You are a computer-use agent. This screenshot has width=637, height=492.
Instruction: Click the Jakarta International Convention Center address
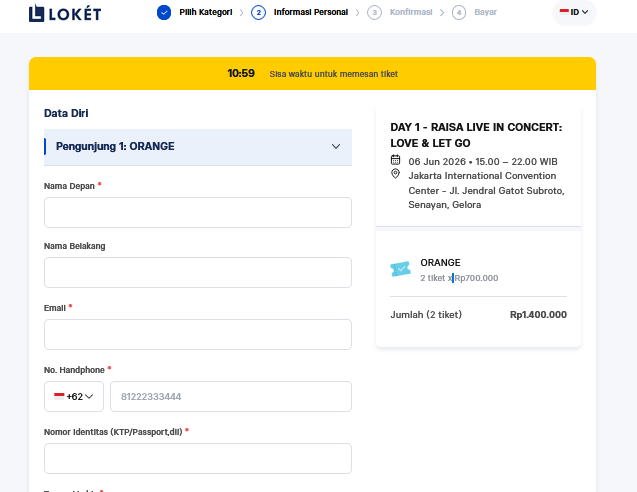tap(486, 190)
